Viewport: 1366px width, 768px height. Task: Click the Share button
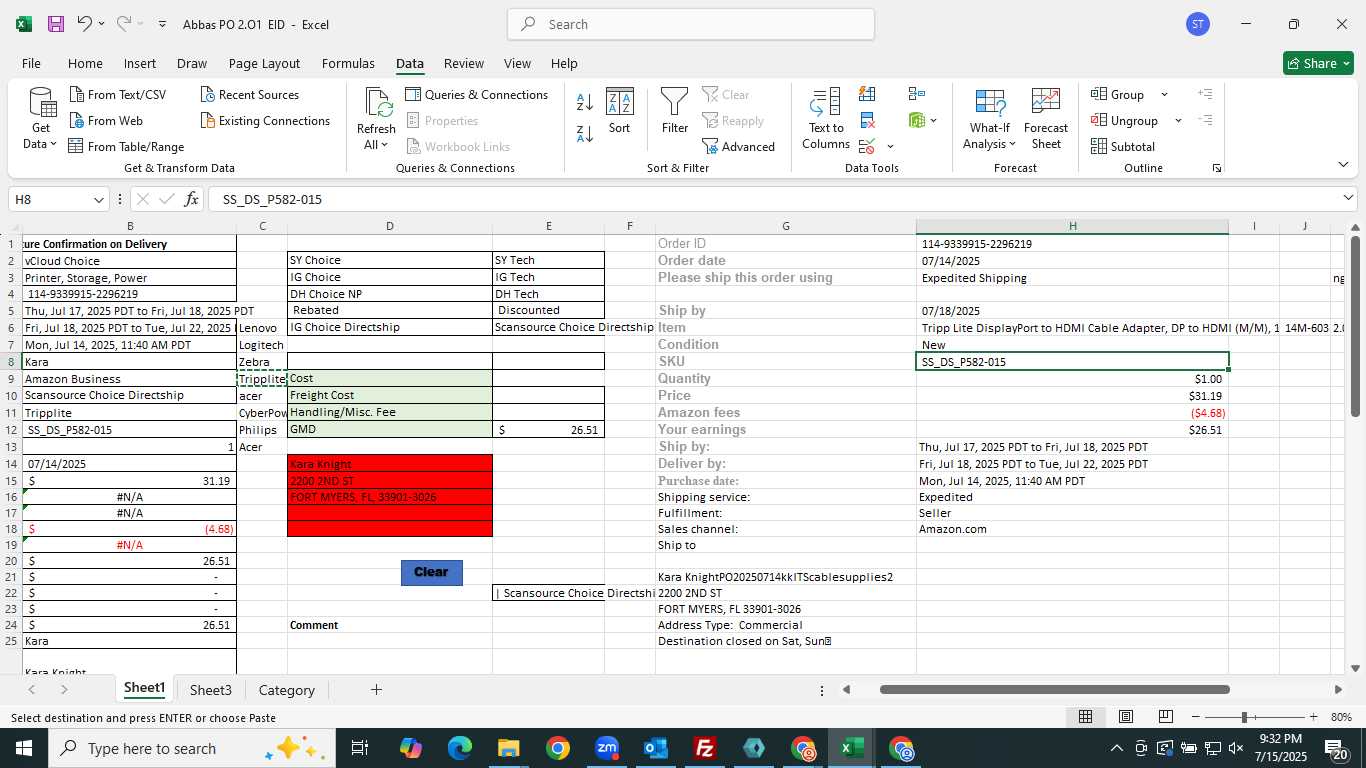[1318, 63]
